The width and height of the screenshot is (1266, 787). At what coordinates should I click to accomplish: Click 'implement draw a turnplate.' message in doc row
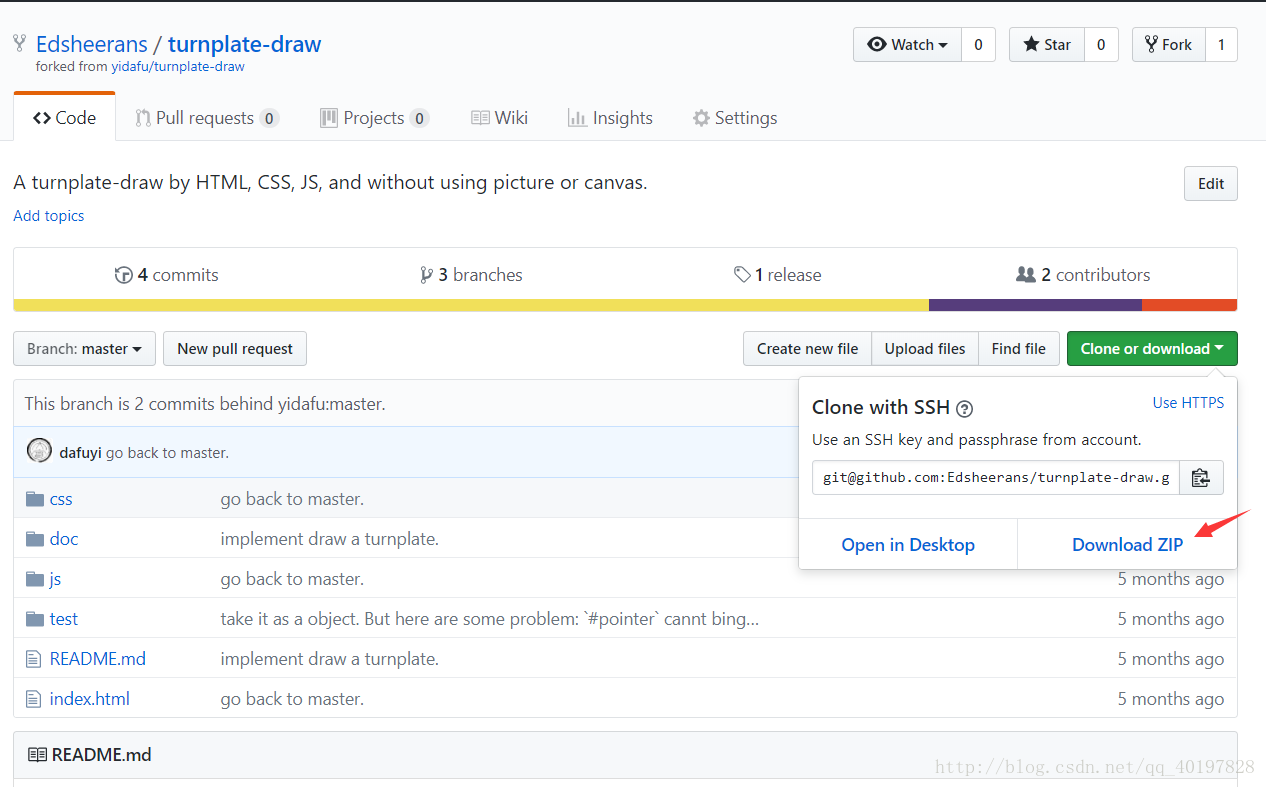coord(330,539)
